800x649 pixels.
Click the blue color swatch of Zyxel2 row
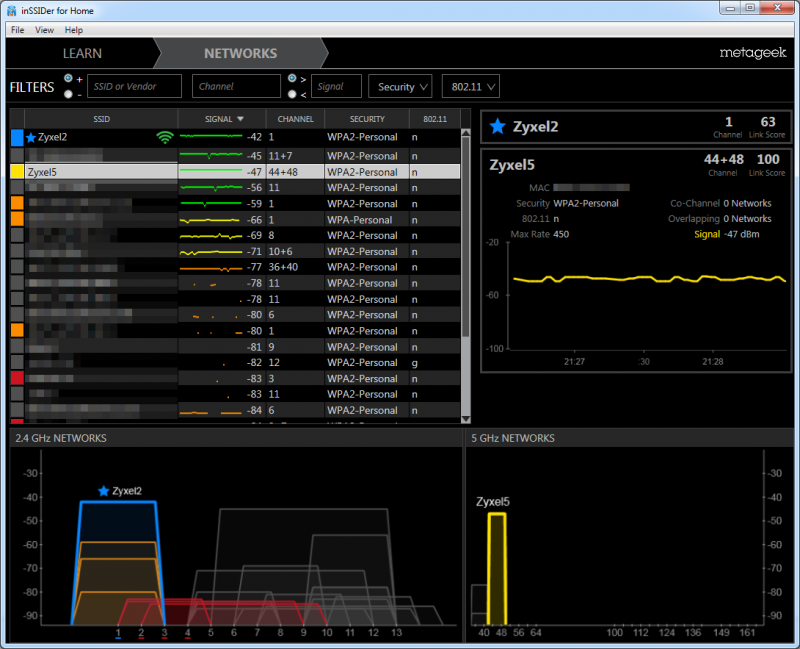17,137
